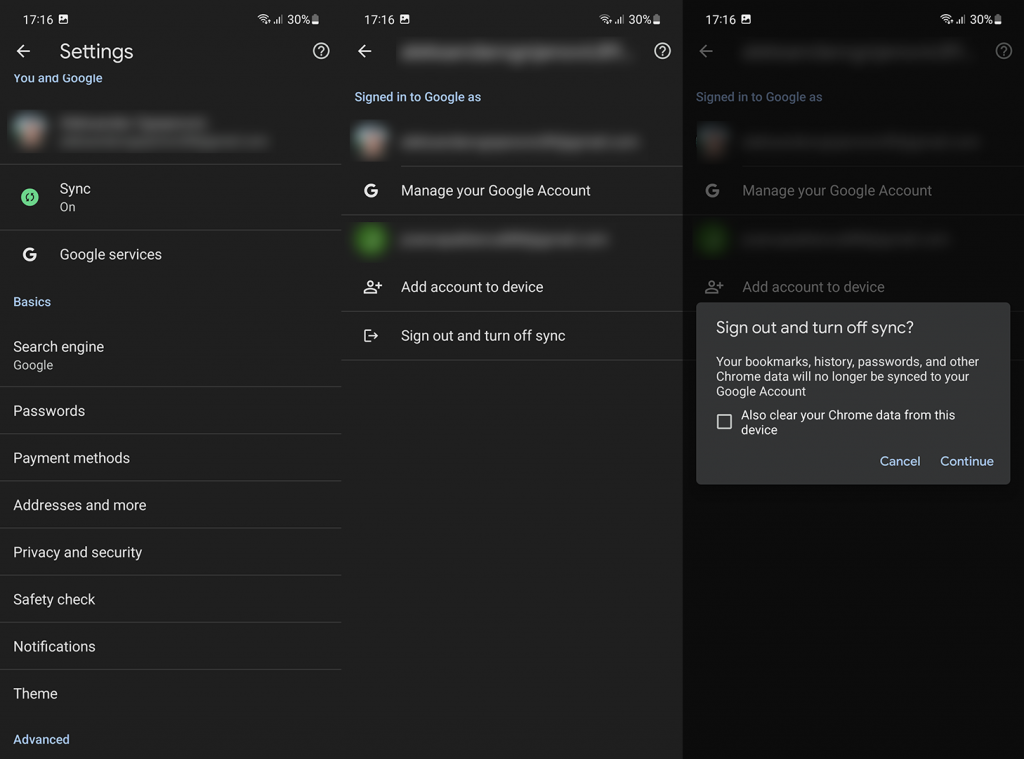Image resolution: width=1024 pixels, height=759 pixels.
Task: Open Addresses and more
Action: pos(79,505)
